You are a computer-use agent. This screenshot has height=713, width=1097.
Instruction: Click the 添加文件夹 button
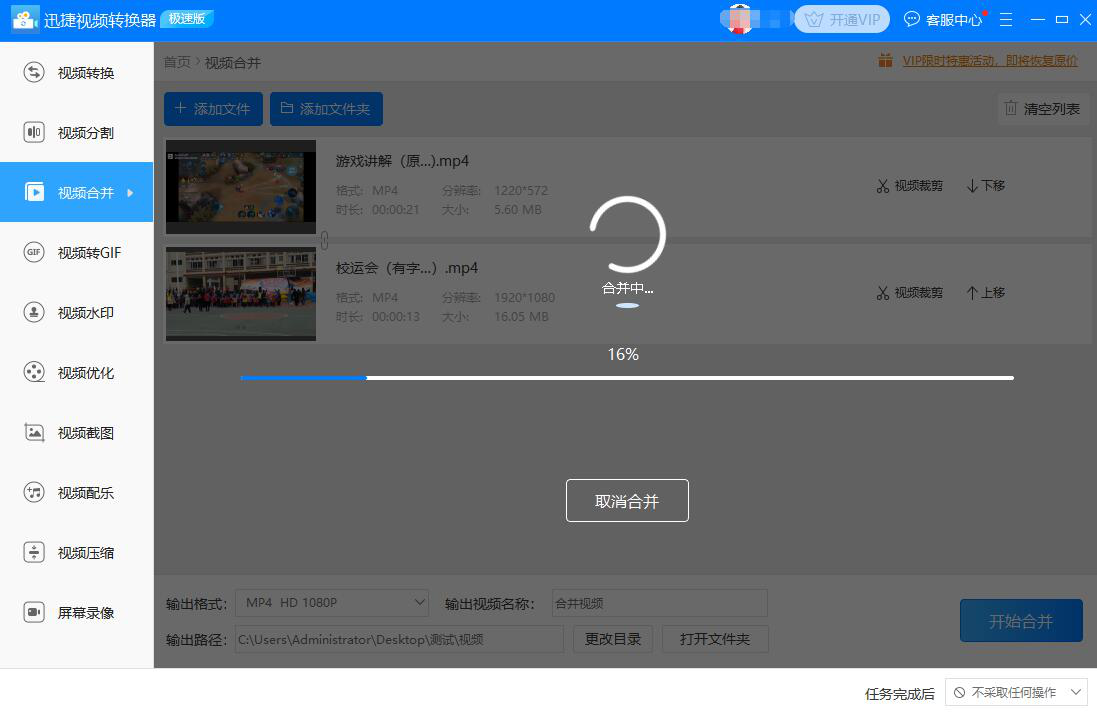(326, 109)
